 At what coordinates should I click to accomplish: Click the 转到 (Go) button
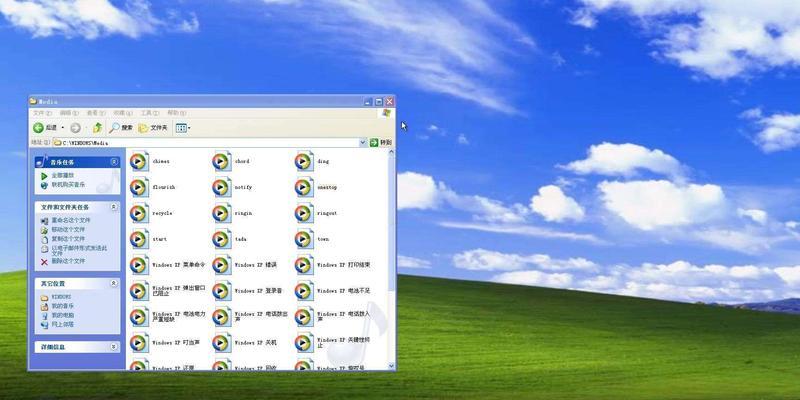381,142
